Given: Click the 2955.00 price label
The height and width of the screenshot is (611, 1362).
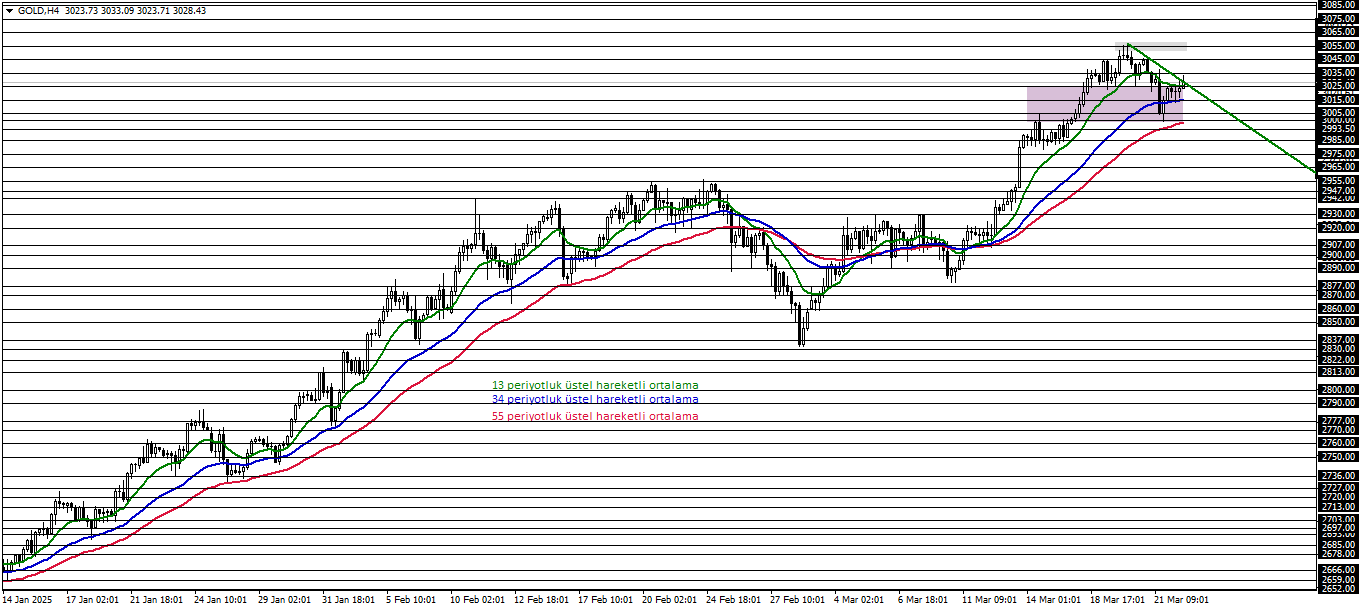Looking at the screenshot, I should click(x=1337, y=181).
